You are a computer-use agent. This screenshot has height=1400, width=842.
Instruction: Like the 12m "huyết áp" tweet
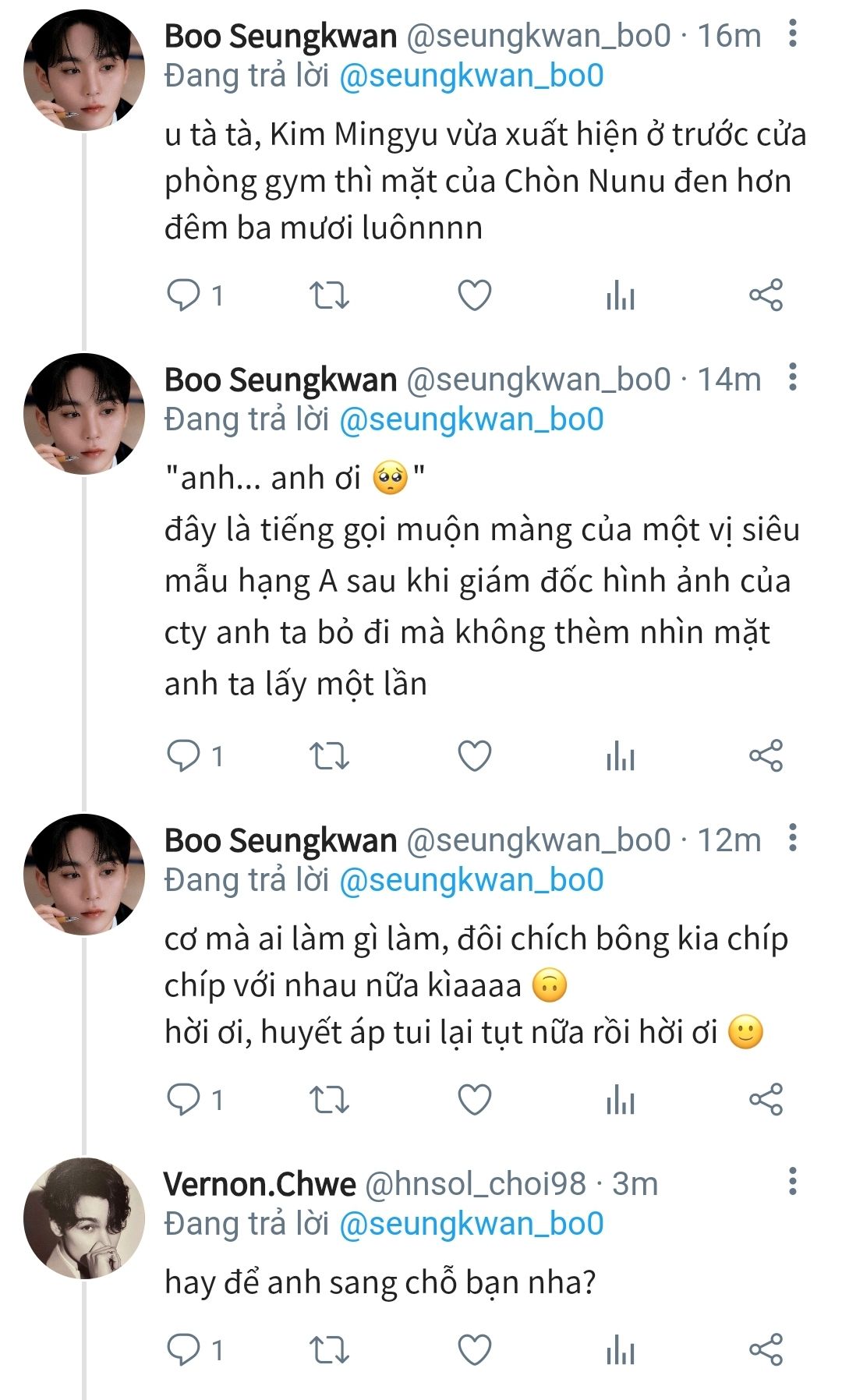coord(474,1100)
